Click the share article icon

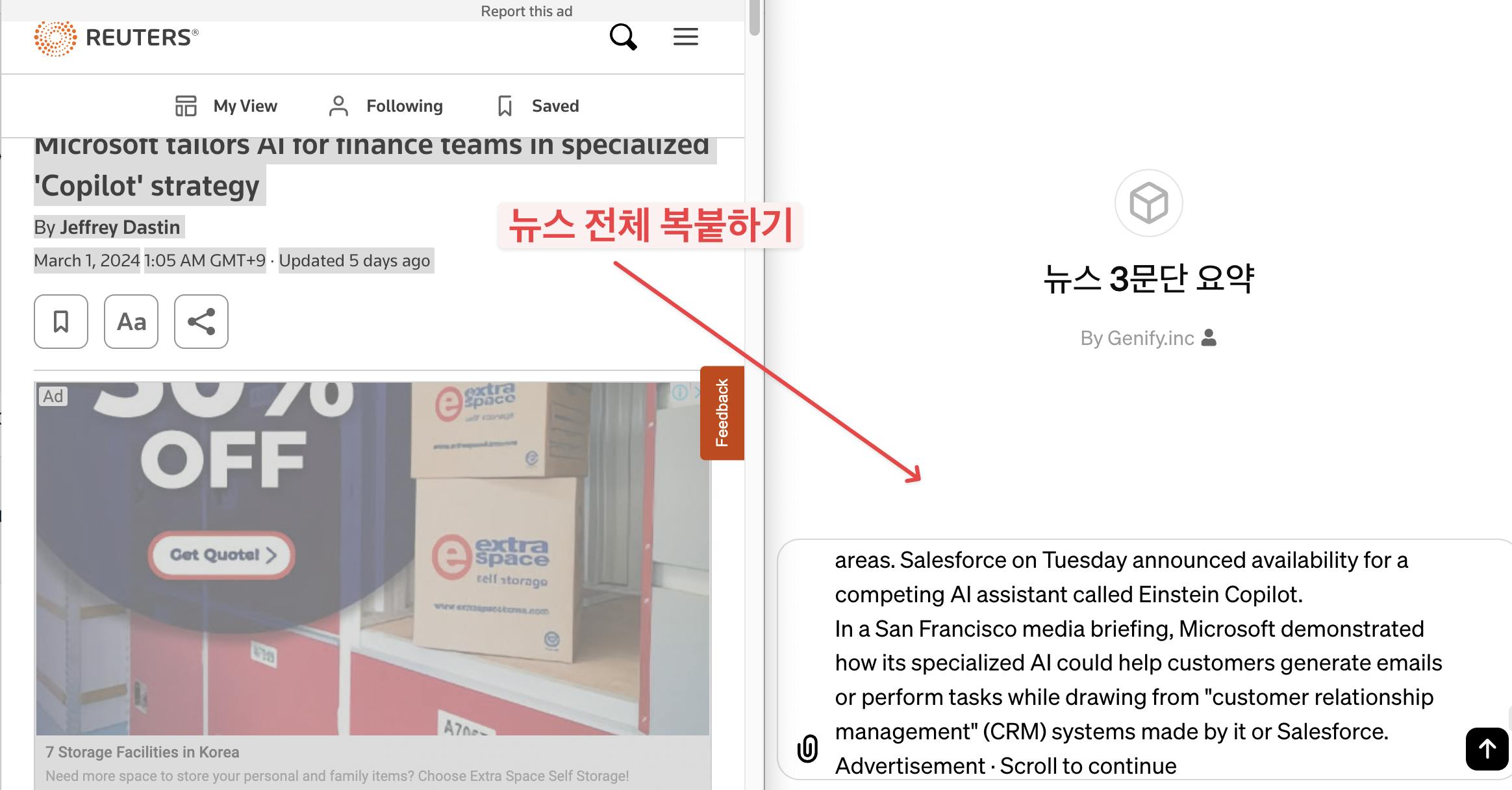201,322
